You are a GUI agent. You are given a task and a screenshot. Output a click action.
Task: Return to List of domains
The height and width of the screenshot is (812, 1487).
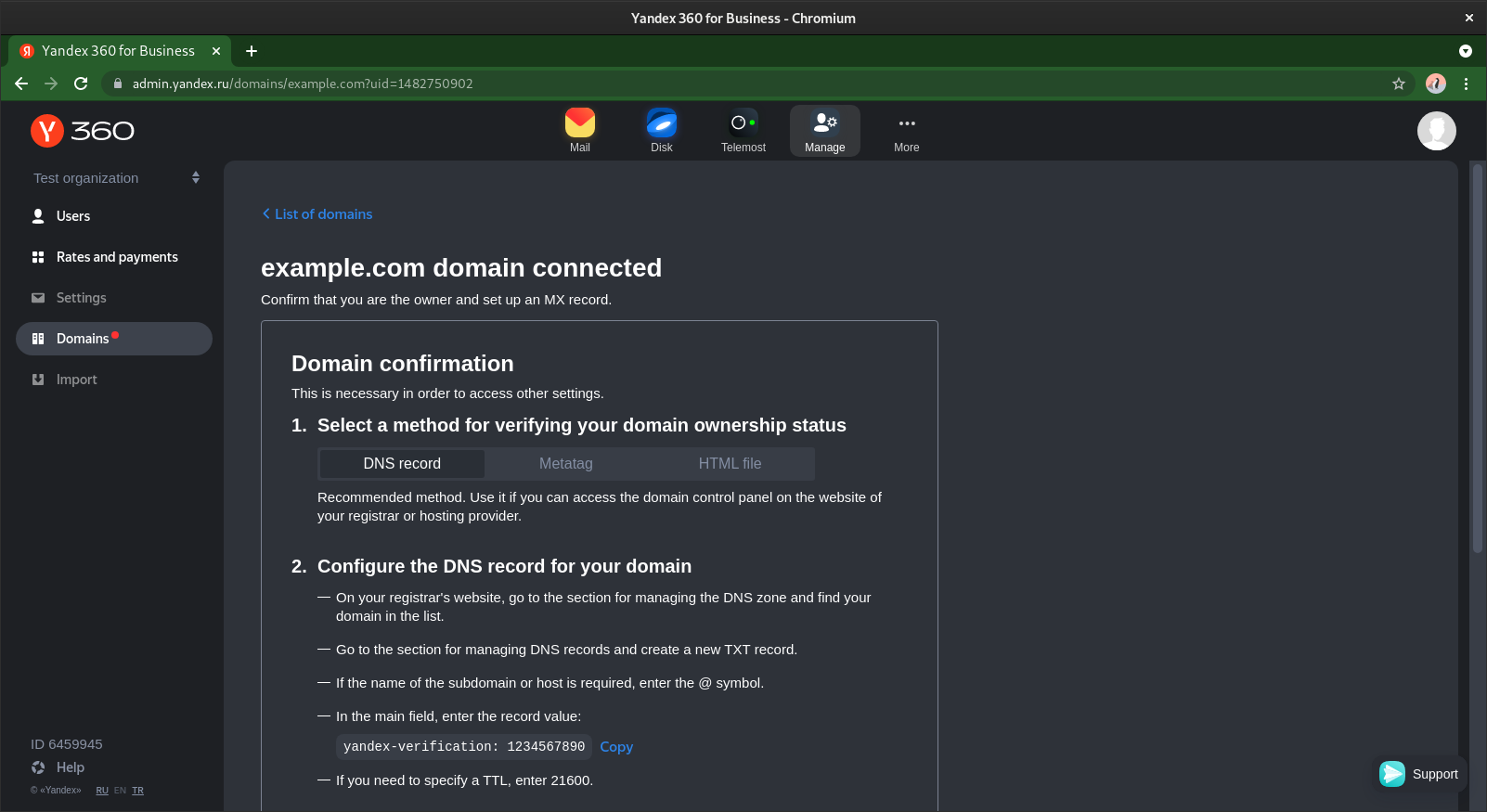point(317,214)
